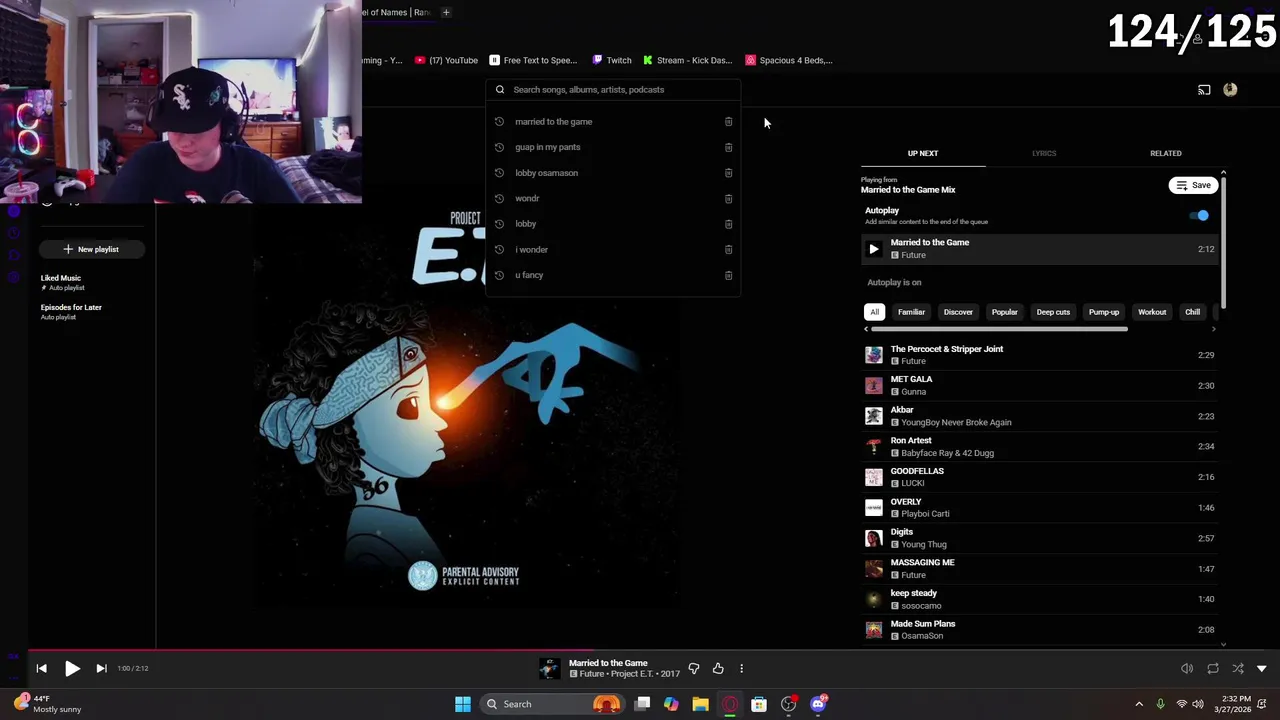Choose "lobby osamason" from search history

546,173
